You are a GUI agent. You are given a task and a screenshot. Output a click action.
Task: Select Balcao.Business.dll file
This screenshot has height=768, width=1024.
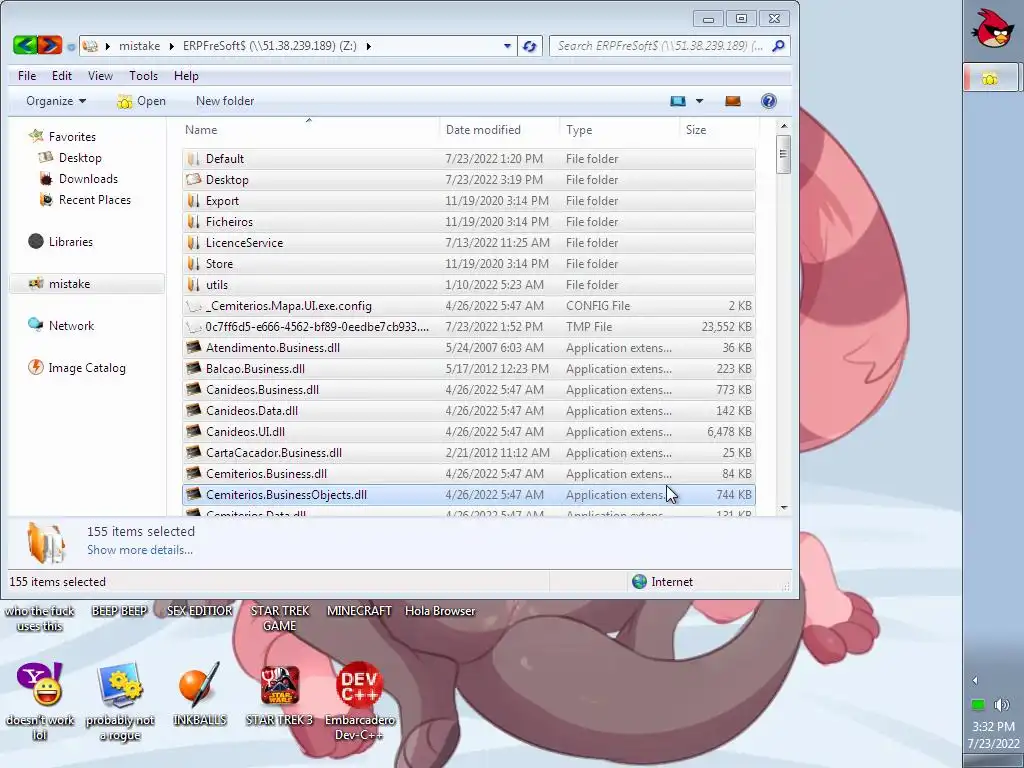tap(469, 368)
